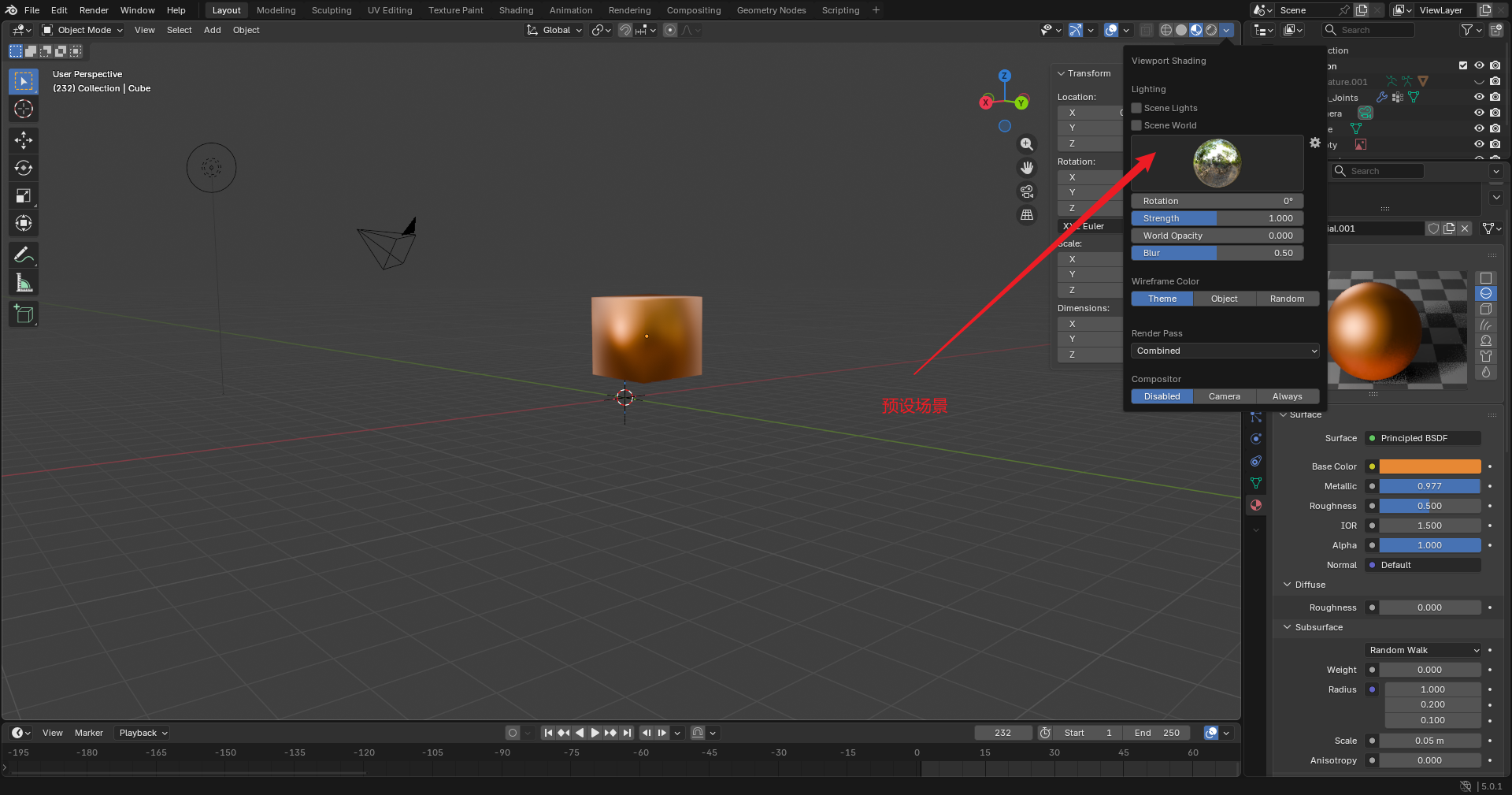Uncheck the collection exclude checkbox
This screenshot has height=795, width=1512.
[1463, 65]
